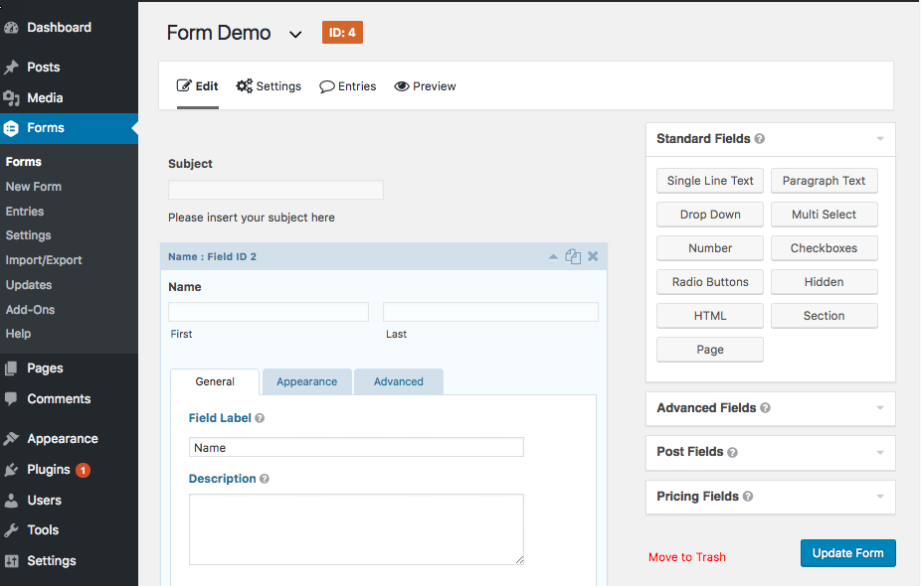Open the Entries tab
This screenshot has width=921, height=586.
[348, 86]
